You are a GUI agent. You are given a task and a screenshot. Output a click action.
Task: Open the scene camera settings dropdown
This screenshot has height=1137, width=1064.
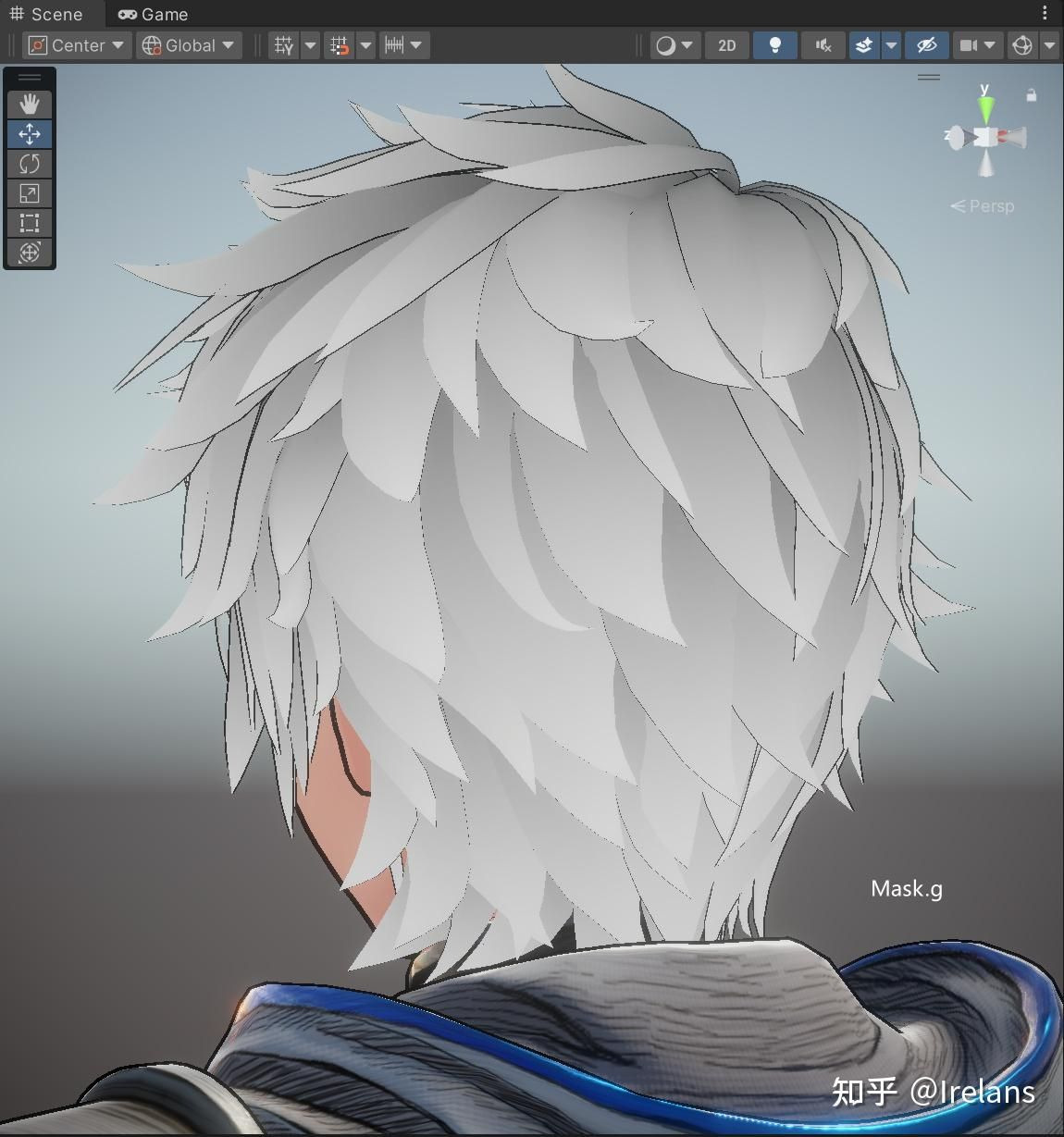tap(977, 45)
